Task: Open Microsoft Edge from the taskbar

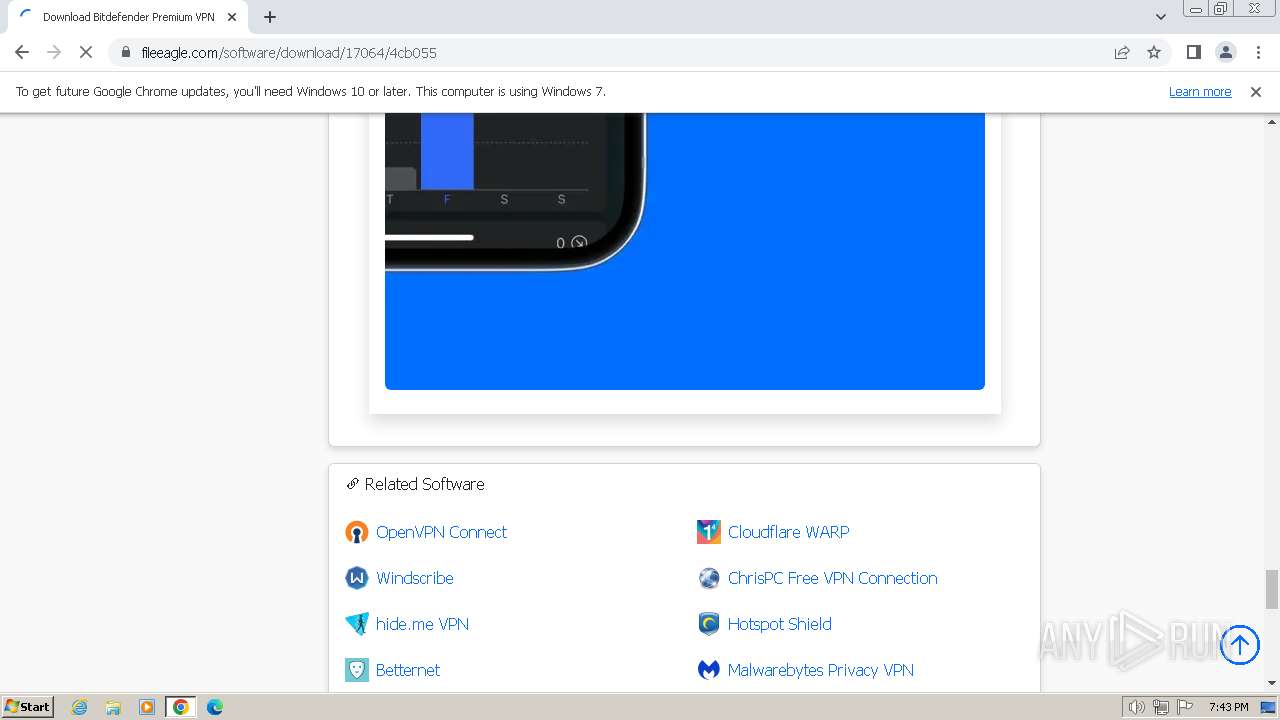Action: [x=215, y=707]
